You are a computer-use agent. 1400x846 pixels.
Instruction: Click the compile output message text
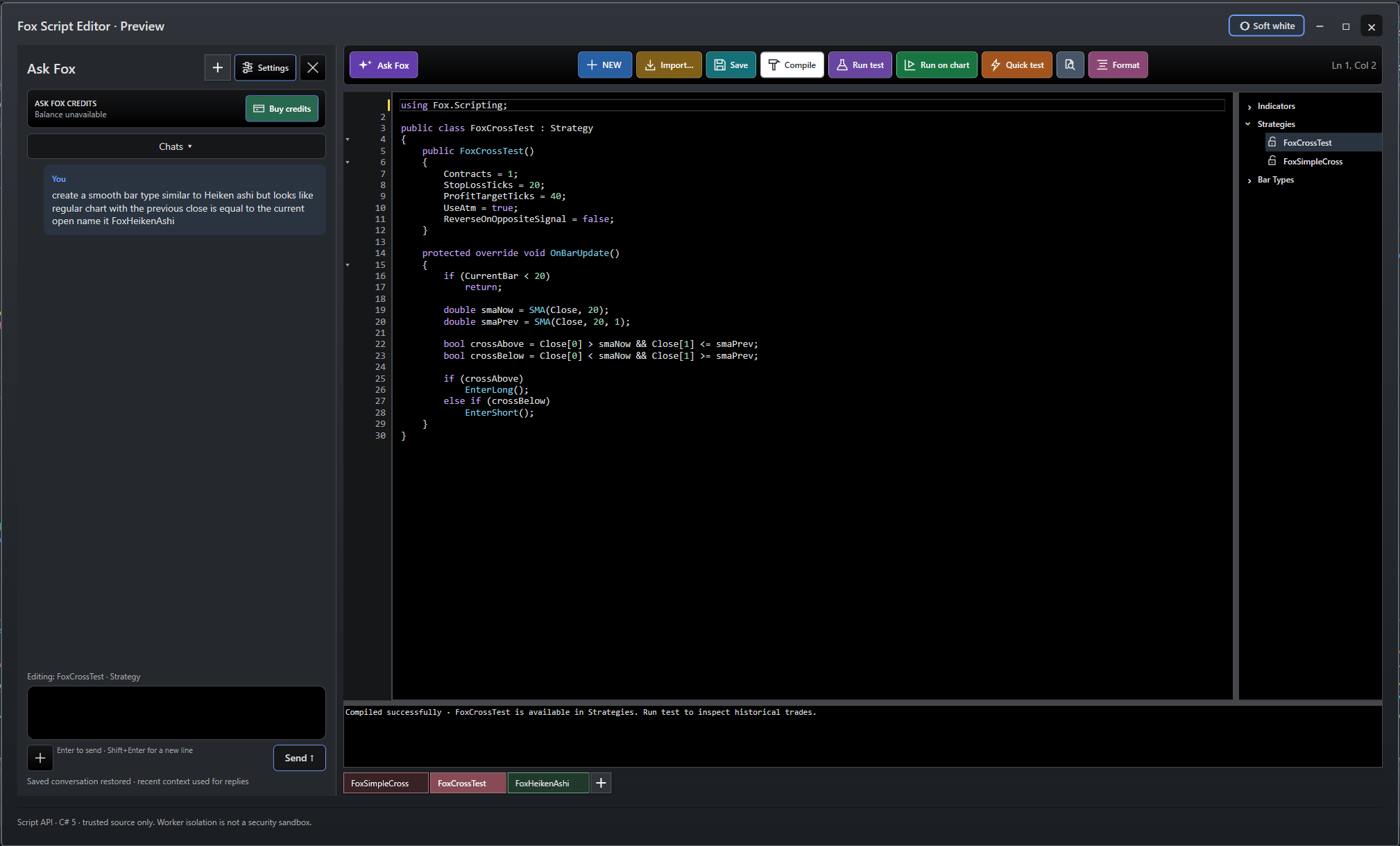(x=581, y=712)
